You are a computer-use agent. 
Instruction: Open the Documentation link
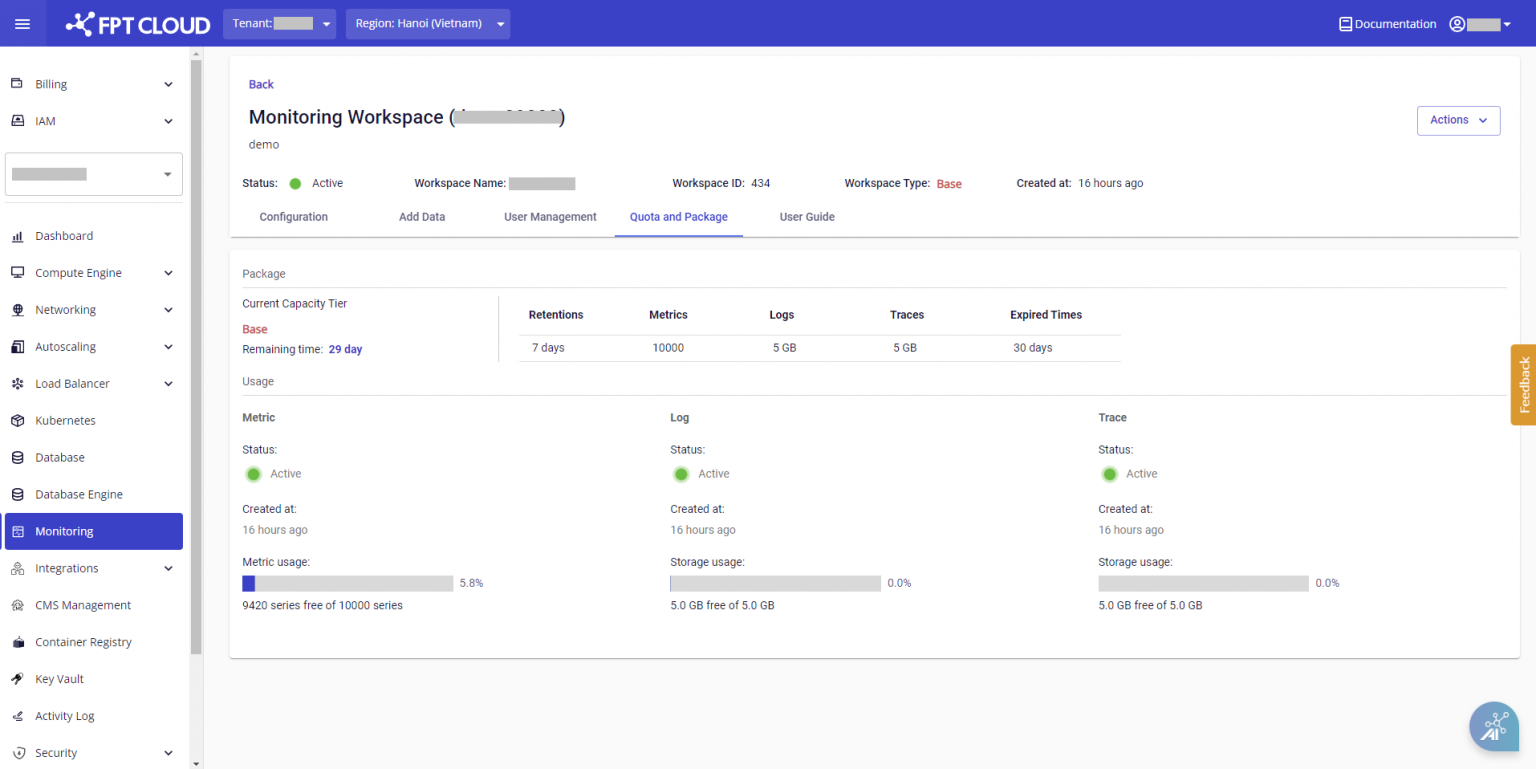coord(1387,24)
